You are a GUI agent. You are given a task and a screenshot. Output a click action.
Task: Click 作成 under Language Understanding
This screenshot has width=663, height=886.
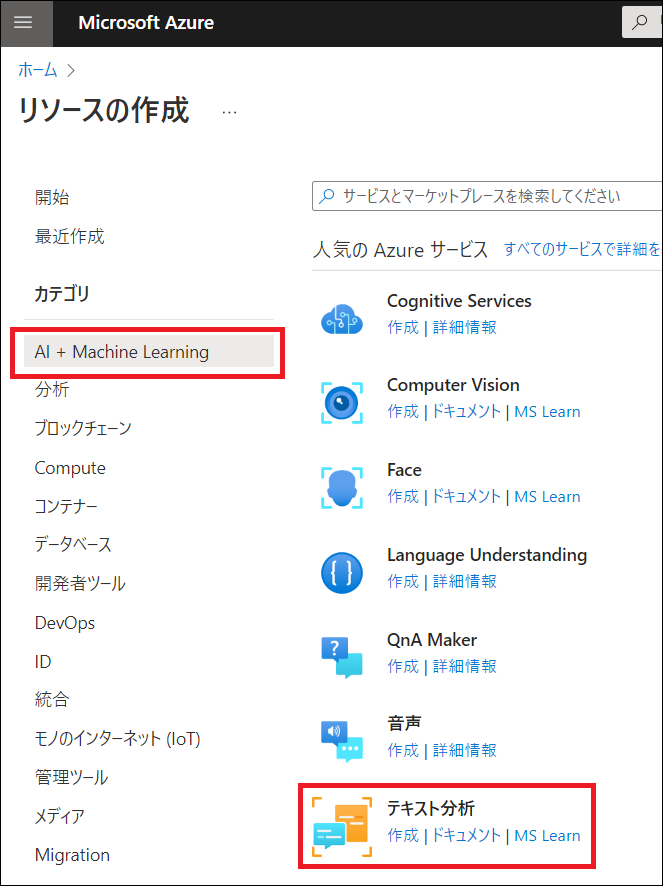coord(403,581)
